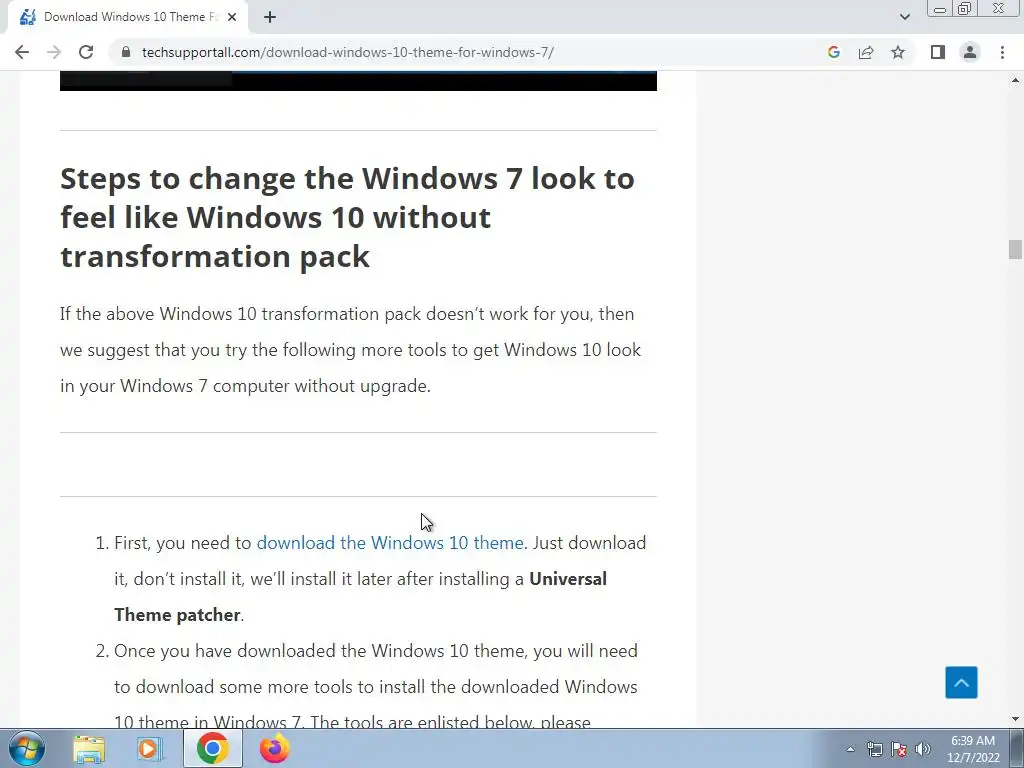Bookmark this tab with star
The width and height of the screenshot is (1024, 768).
coord(898,52)
